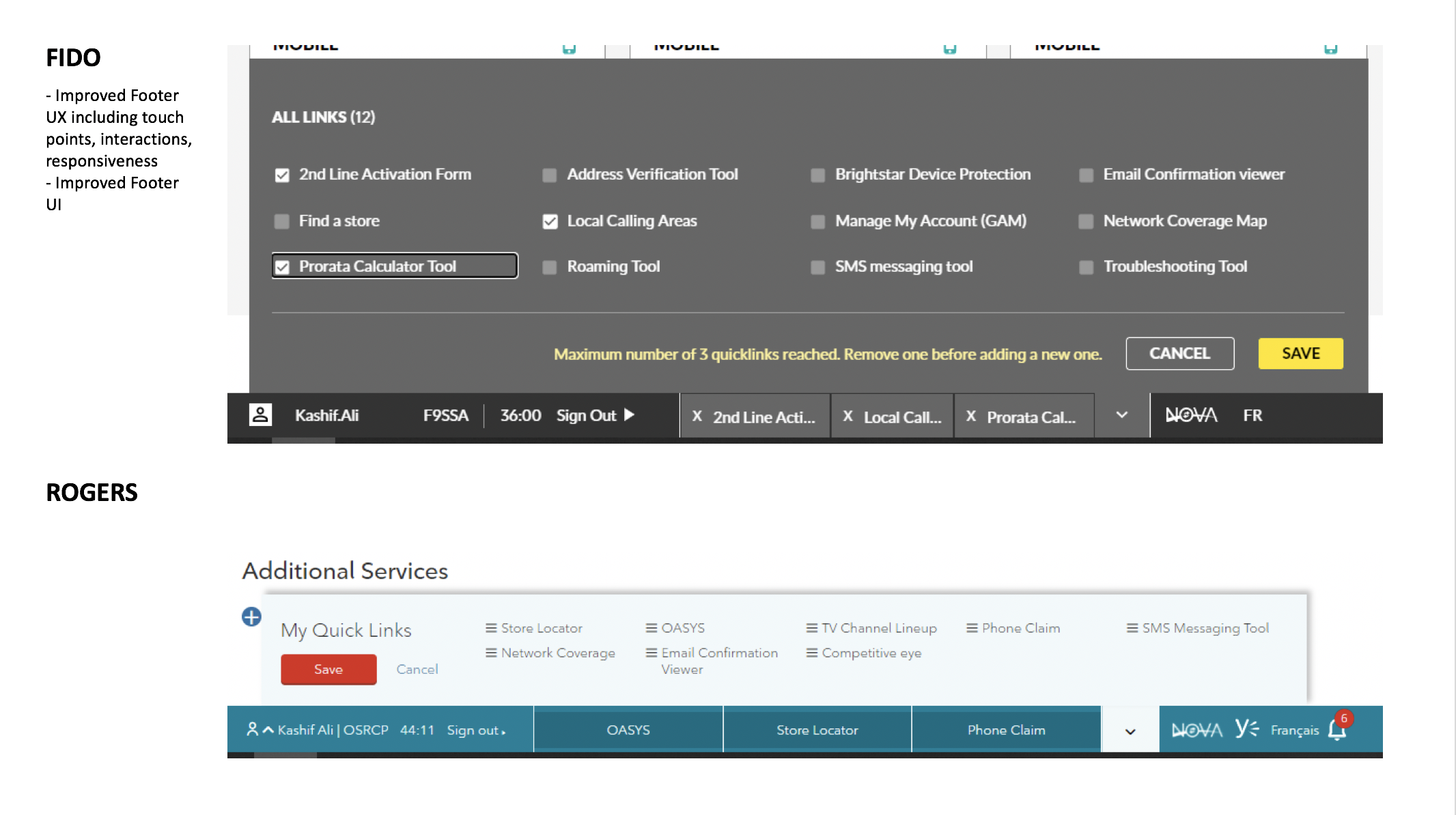Viewport: 1456px width, 815px height.
Task: Switch language with FR link
Action: [1252, 415]
